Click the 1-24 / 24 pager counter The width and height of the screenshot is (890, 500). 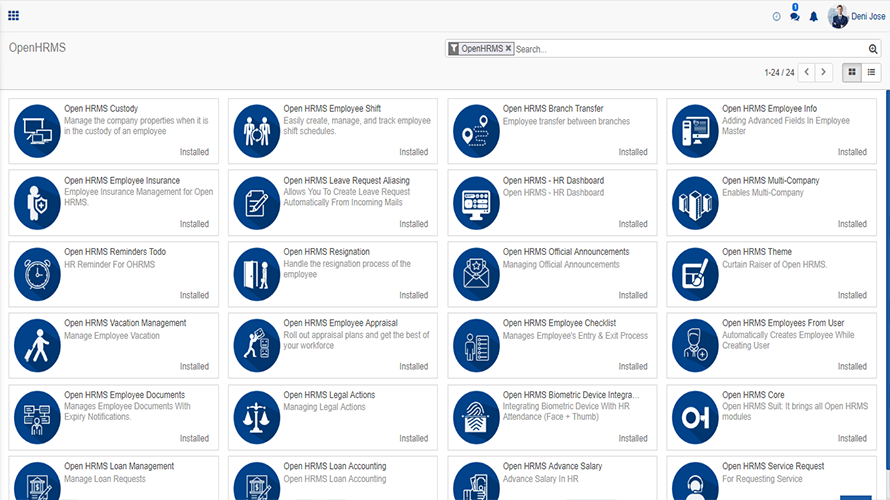coord(778,73)
